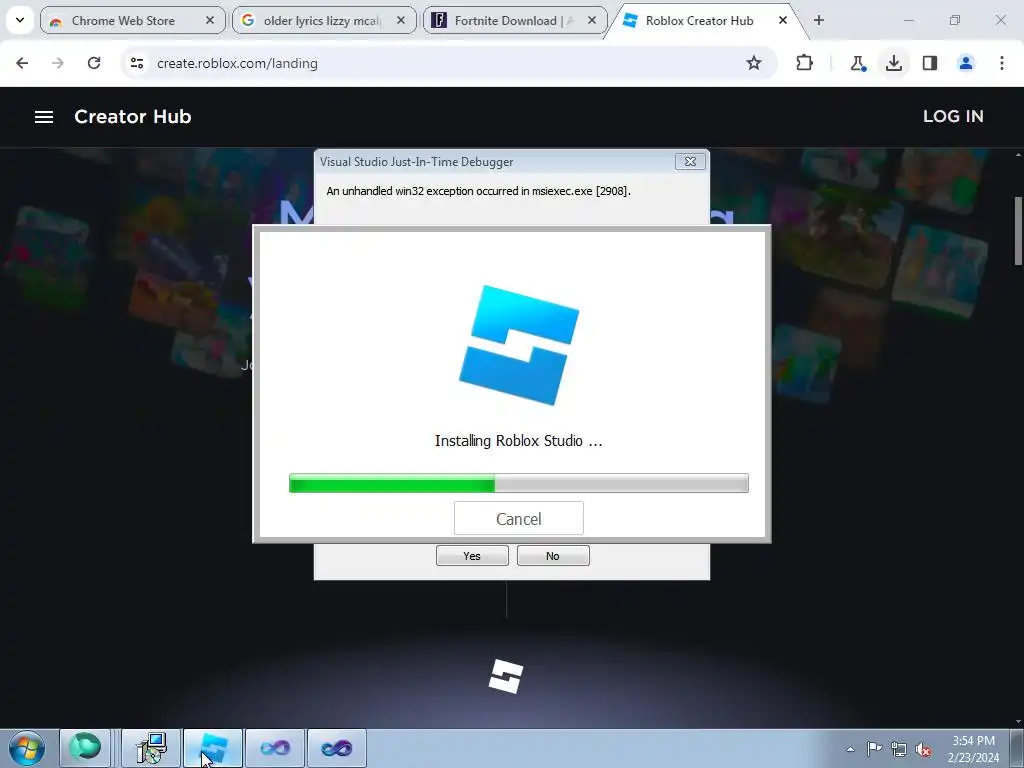Switch to the older lyrics lizzy mcalpine tab

click(x=324, y=21)
